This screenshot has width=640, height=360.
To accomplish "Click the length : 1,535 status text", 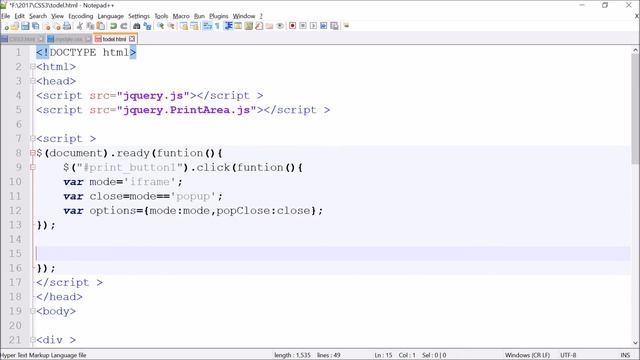I will click(x=292, y=355).
